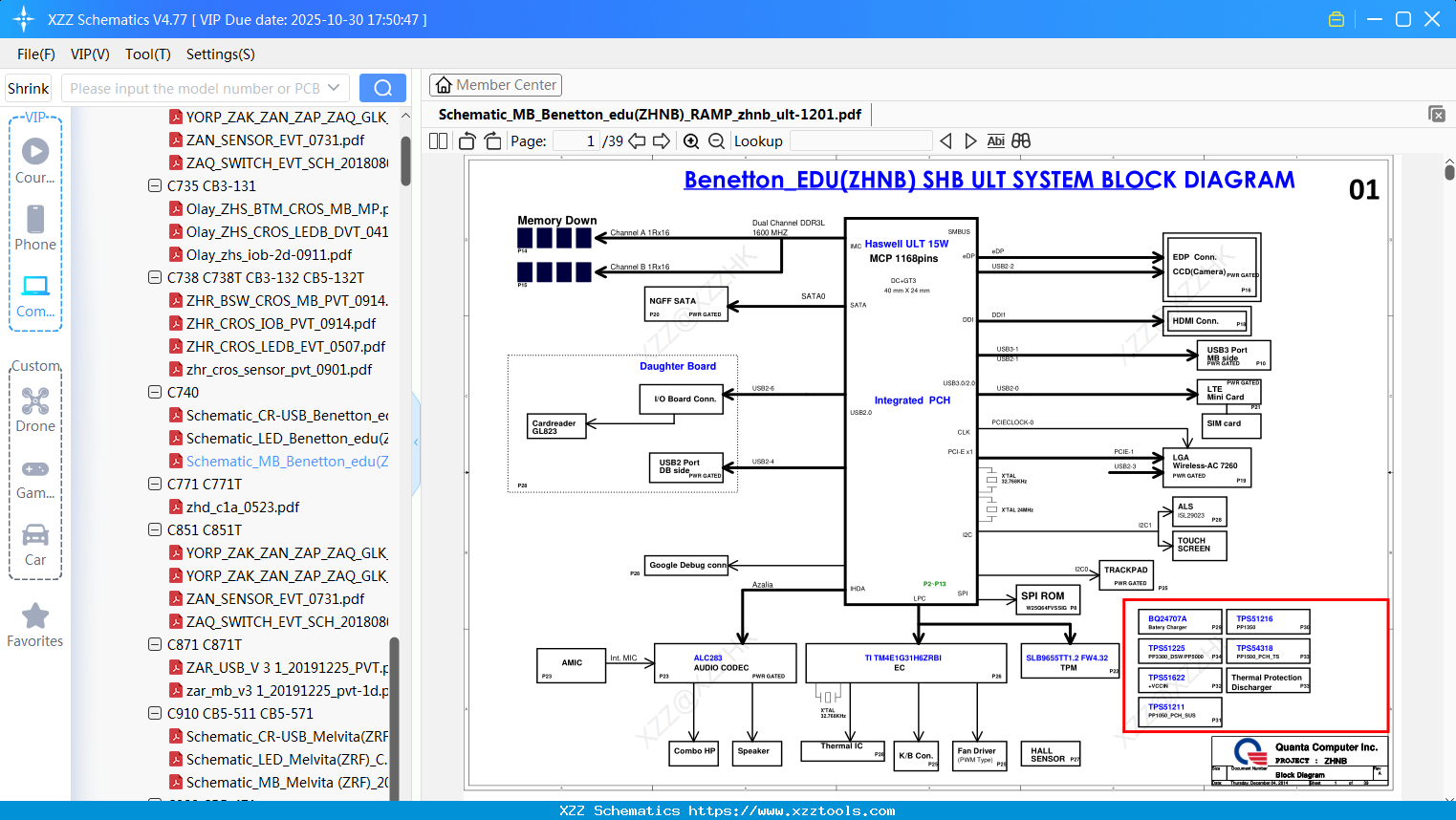Open the VIP menu

pos(90,54)
